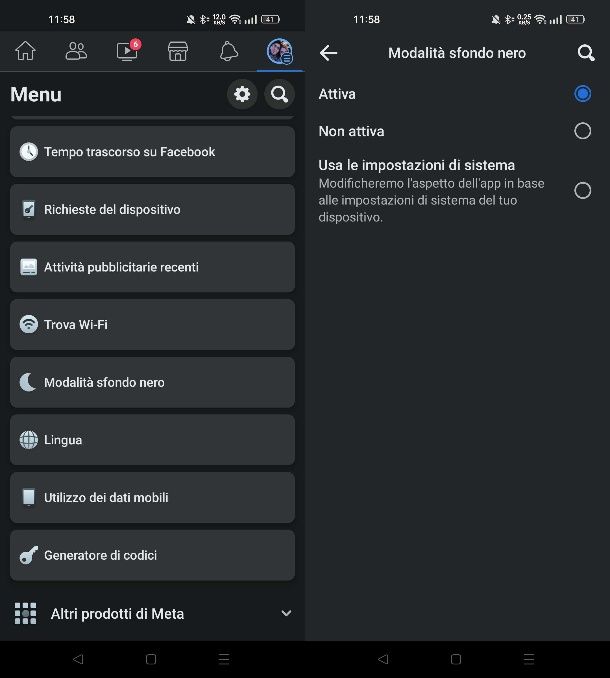Expand Altri prodotti di Meta section
The width and height of the screenshot is (610, 678).
pyautogui.click(x=152, y=613)
